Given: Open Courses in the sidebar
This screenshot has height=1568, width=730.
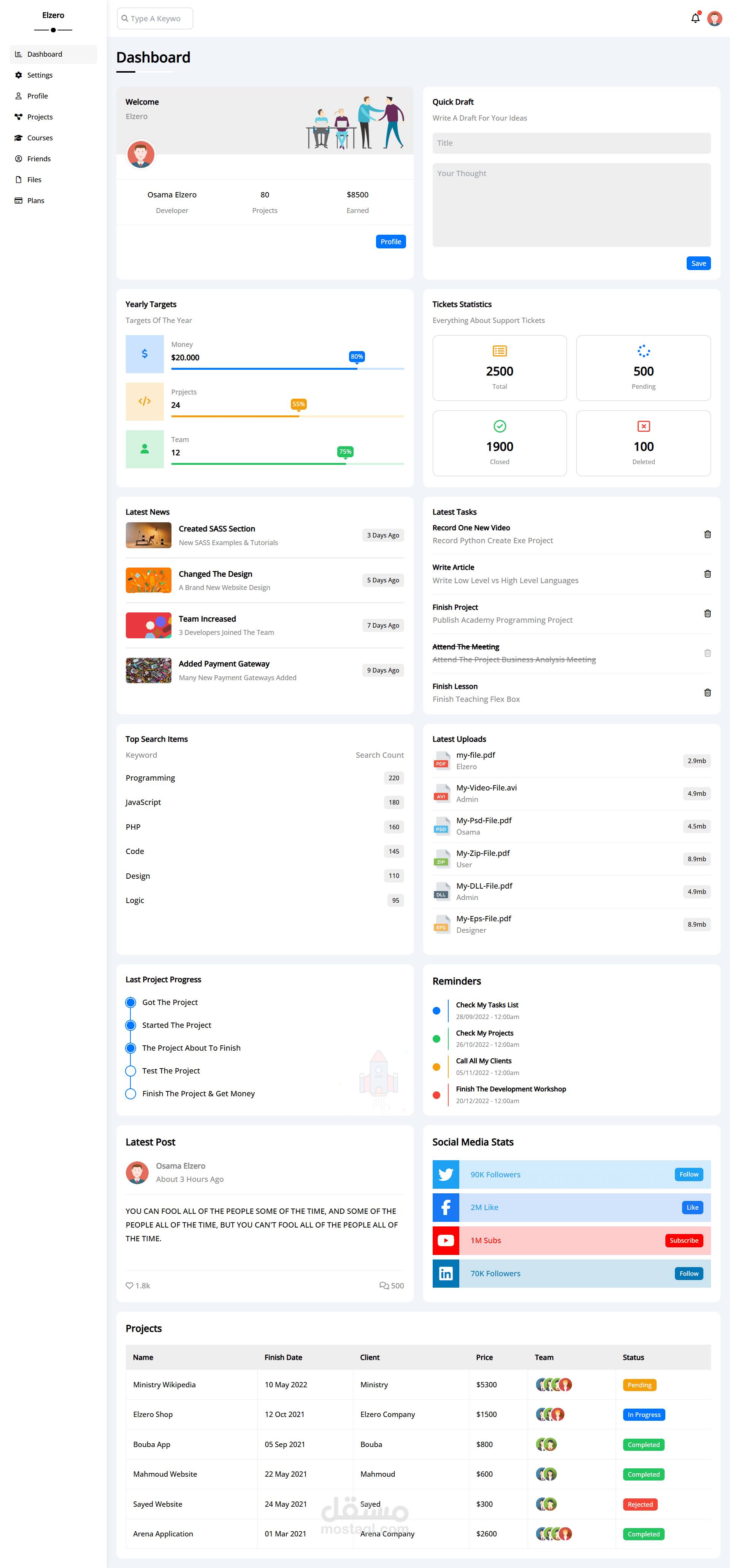Looking at the screenshot, I should pos(54,138).
